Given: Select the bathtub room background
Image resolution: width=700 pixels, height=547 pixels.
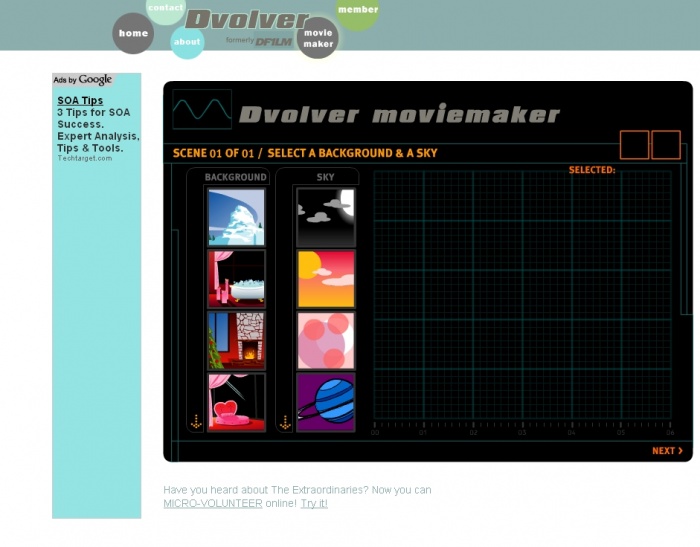Looking at the screenshot, I should coord(236,279).
